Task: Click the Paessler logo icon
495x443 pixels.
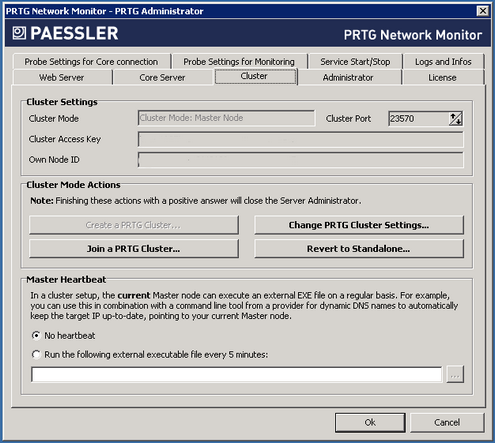Action: [x=19, y=33]
